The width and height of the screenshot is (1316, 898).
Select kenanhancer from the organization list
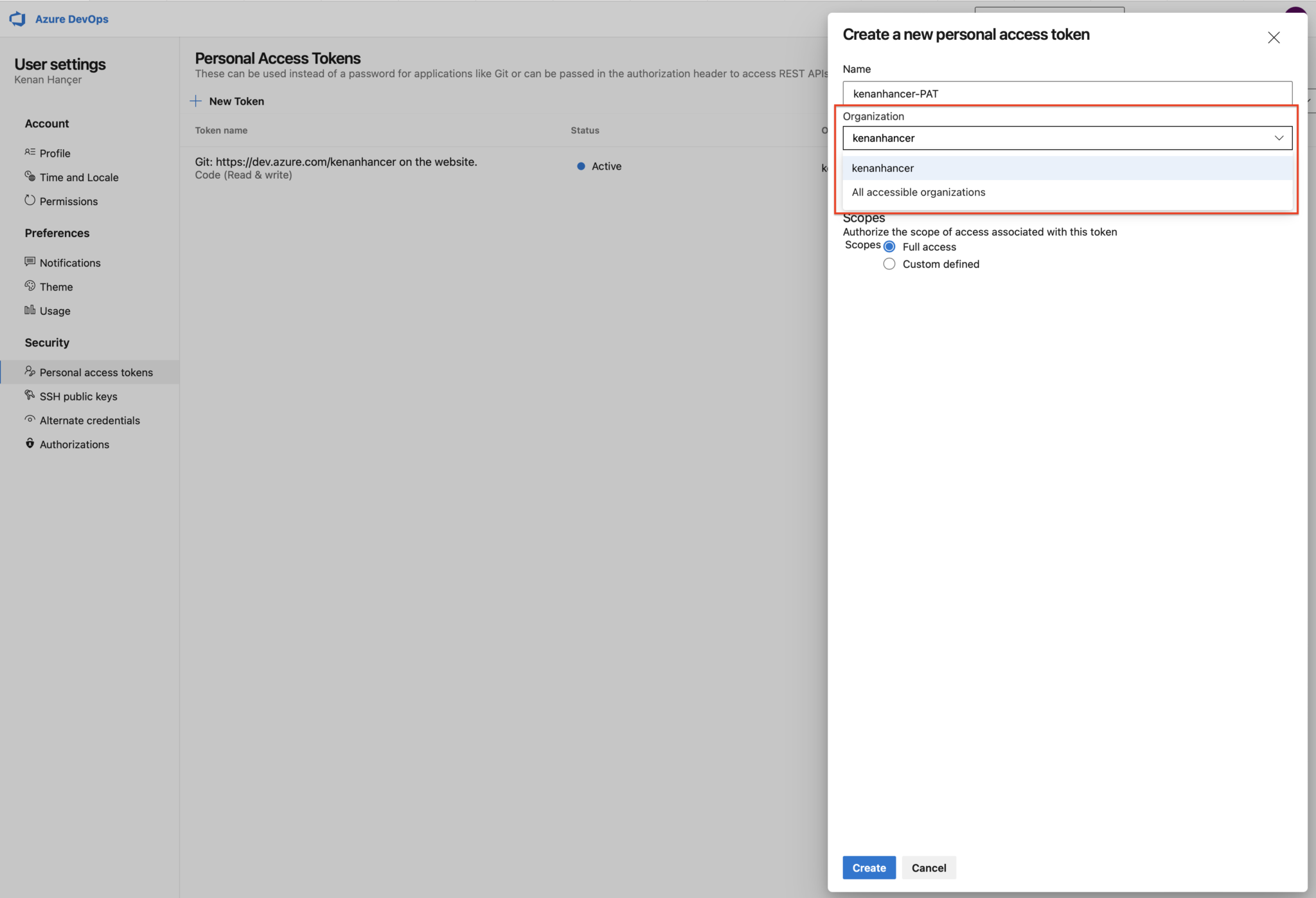point(883,168)
